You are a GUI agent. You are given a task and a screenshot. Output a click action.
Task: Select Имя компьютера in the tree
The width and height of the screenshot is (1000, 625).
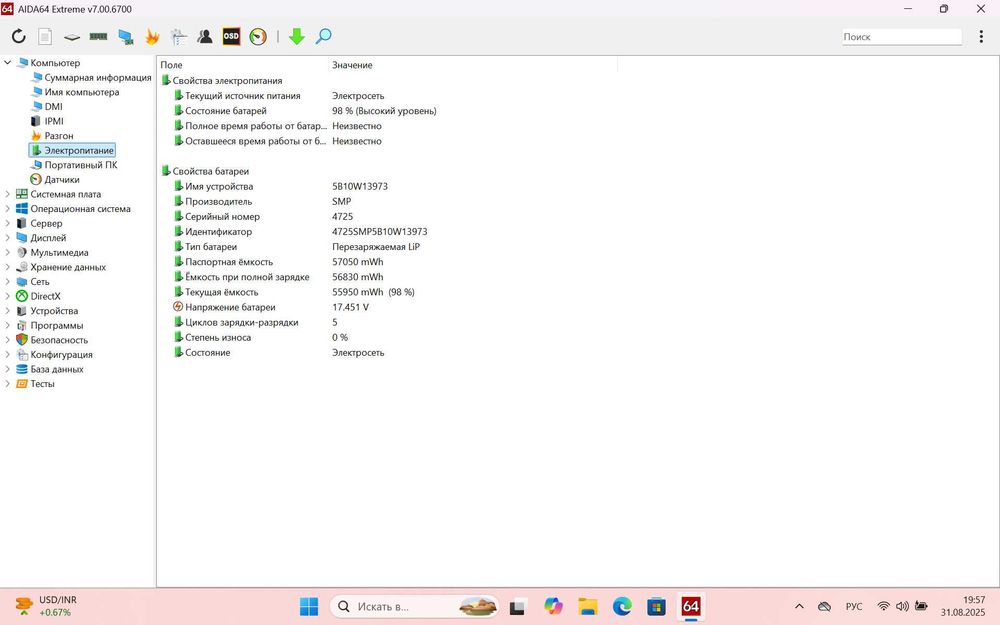[82, 92]
